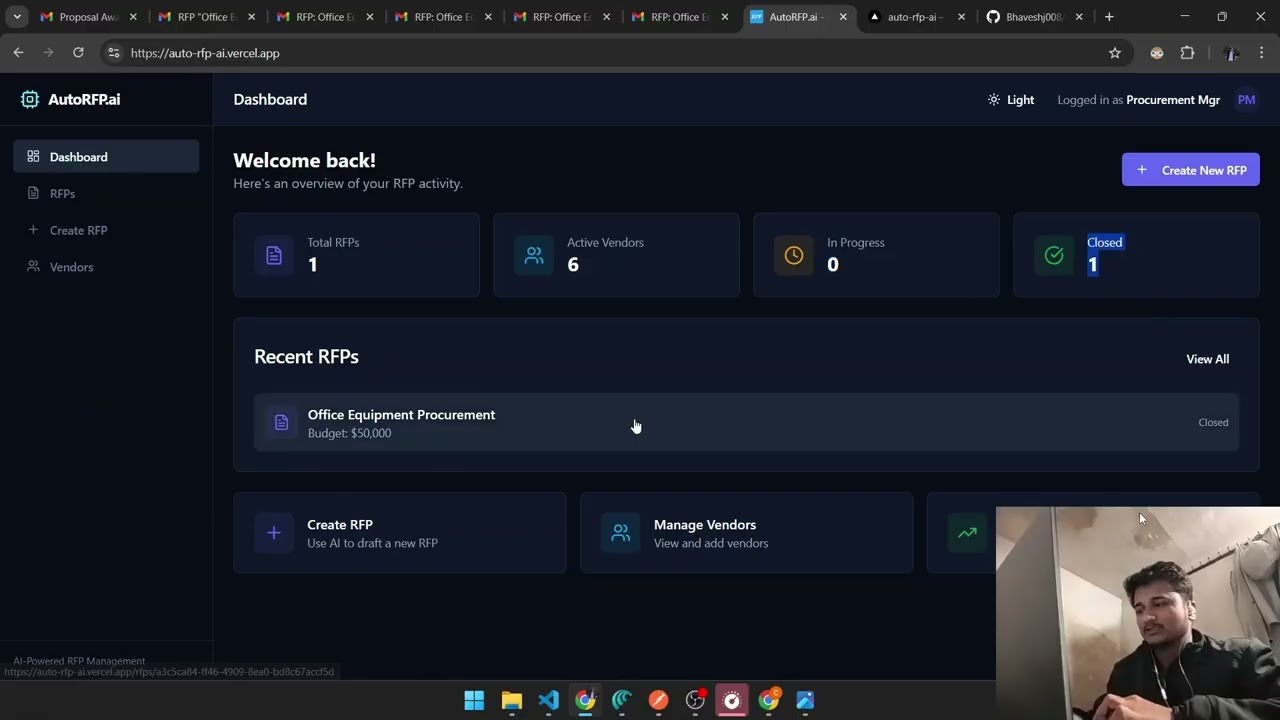Click the PM user avatar
The image size is (1280, 720).
click(x=1246, y=100)
